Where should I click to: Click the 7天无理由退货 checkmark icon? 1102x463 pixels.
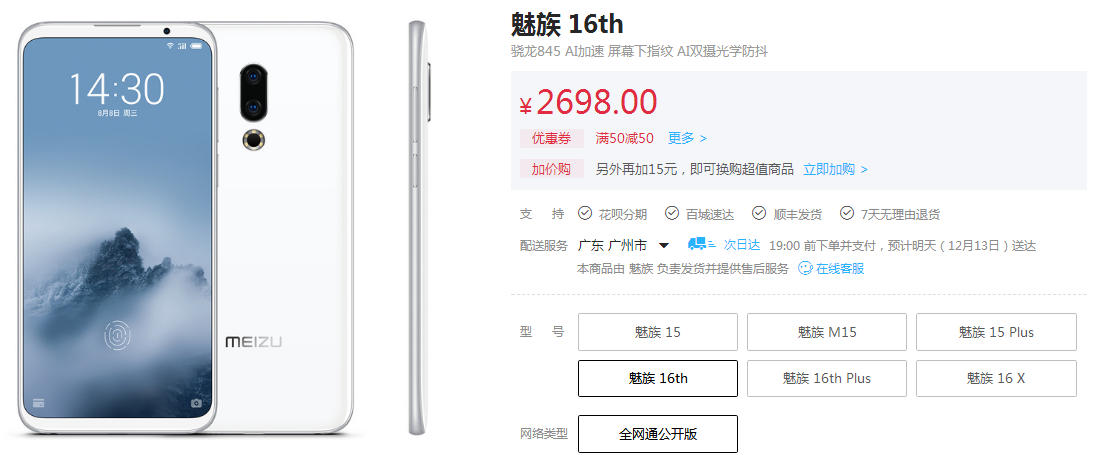click(848, 214)
